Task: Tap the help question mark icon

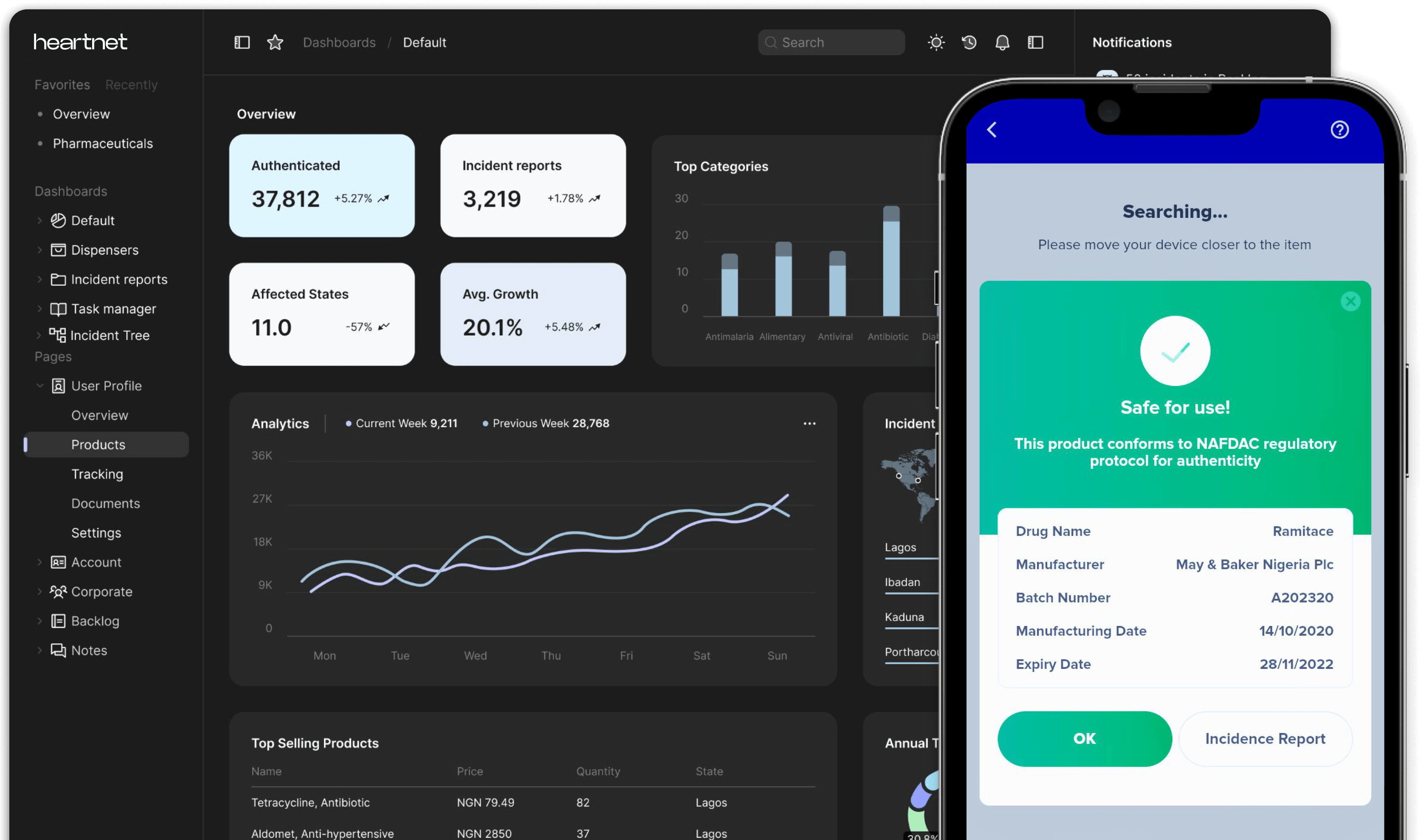Action: pyautogui.click(x=1339, y=130)
